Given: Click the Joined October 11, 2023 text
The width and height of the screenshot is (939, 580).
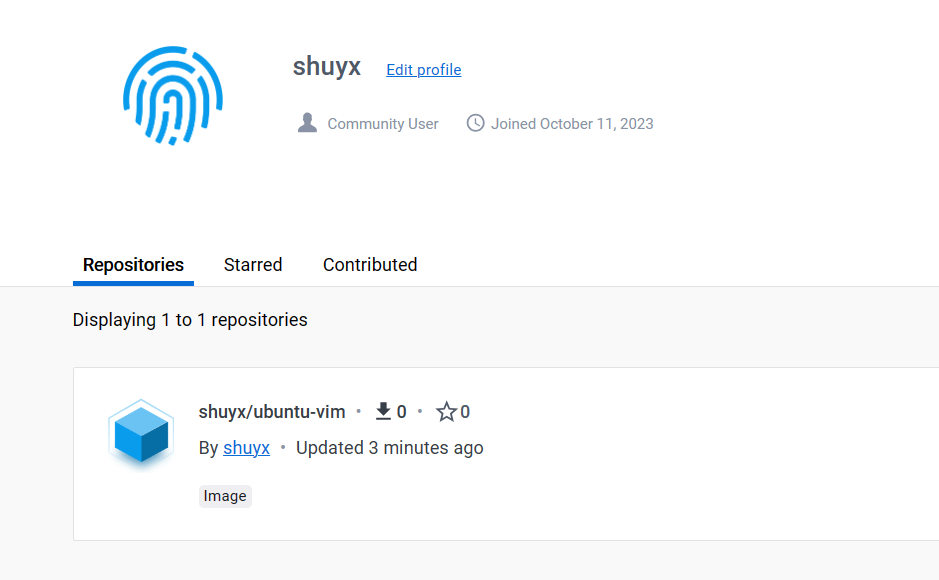Looking at the screenshot, I should (x=572, y=124).
